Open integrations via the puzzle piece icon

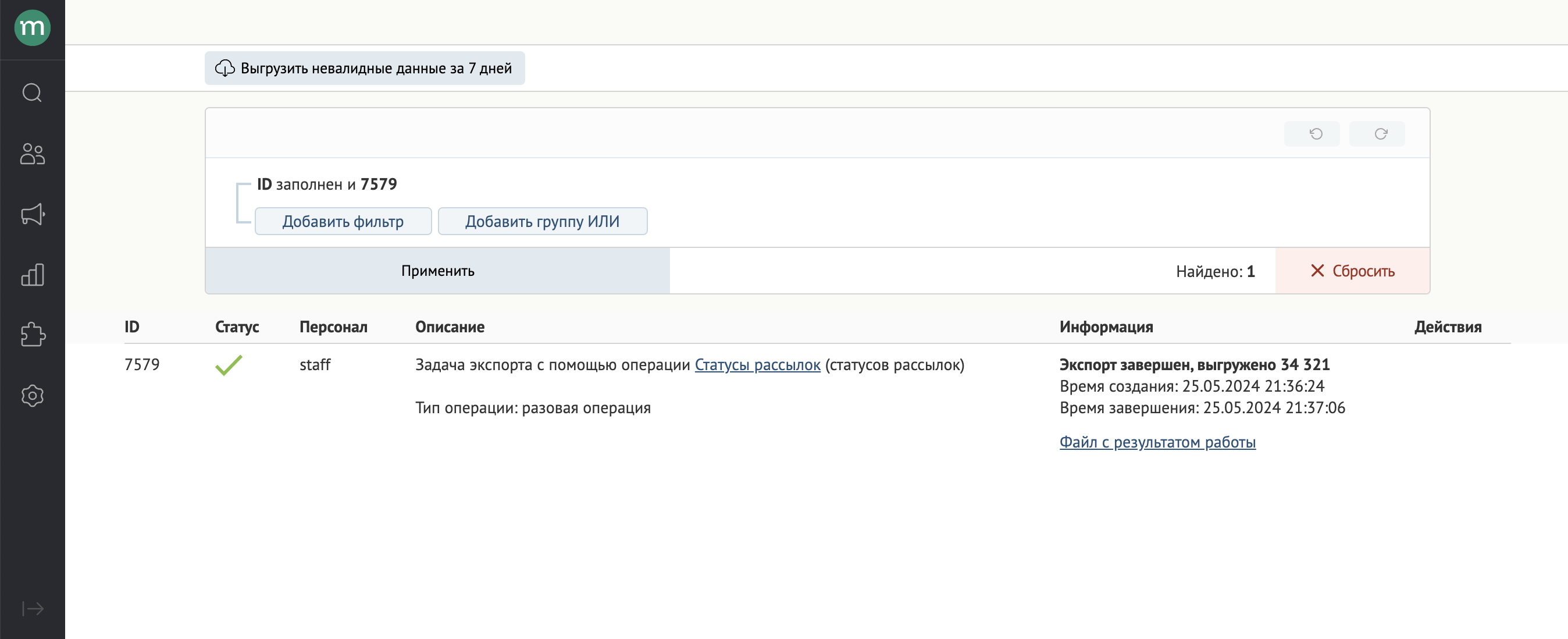[32, 335]
